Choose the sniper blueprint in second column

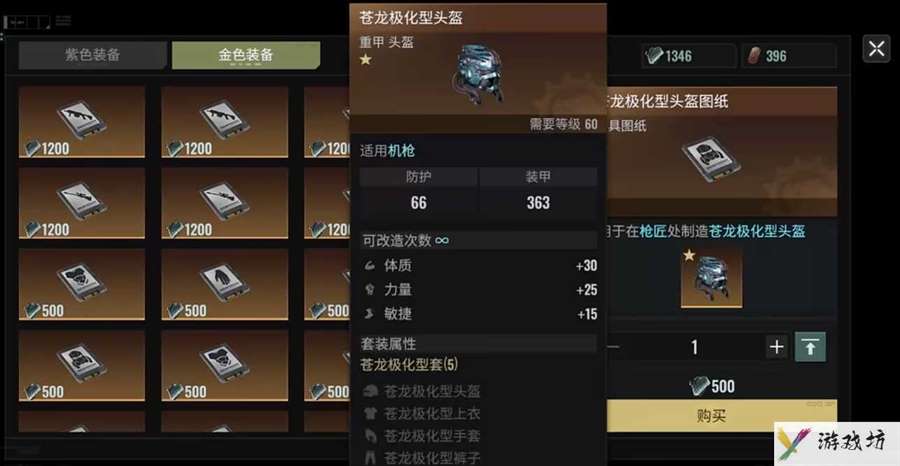click(224, 203)
